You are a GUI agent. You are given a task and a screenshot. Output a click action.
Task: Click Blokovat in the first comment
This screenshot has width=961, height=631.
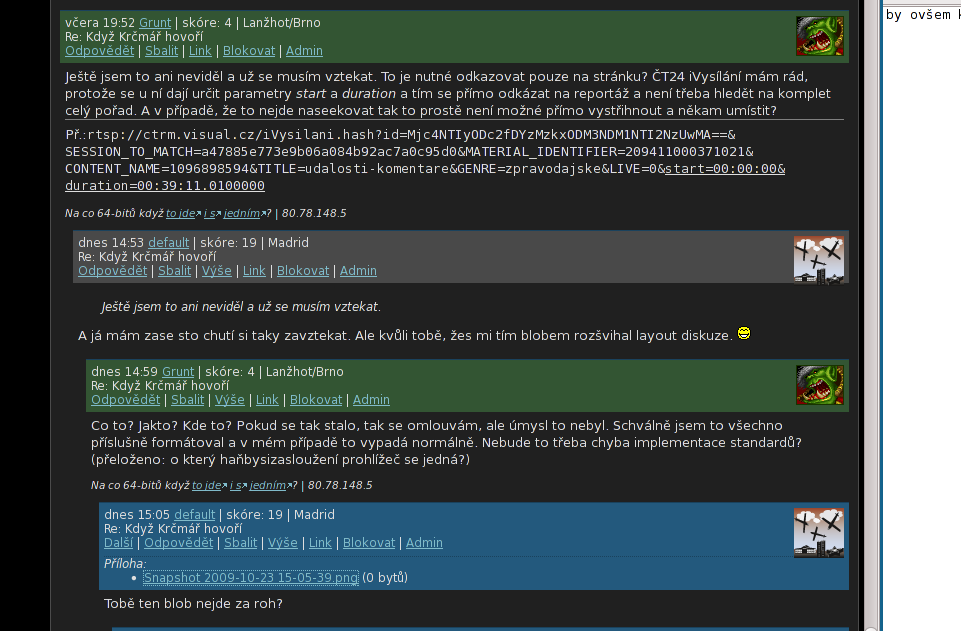point(249,51)
